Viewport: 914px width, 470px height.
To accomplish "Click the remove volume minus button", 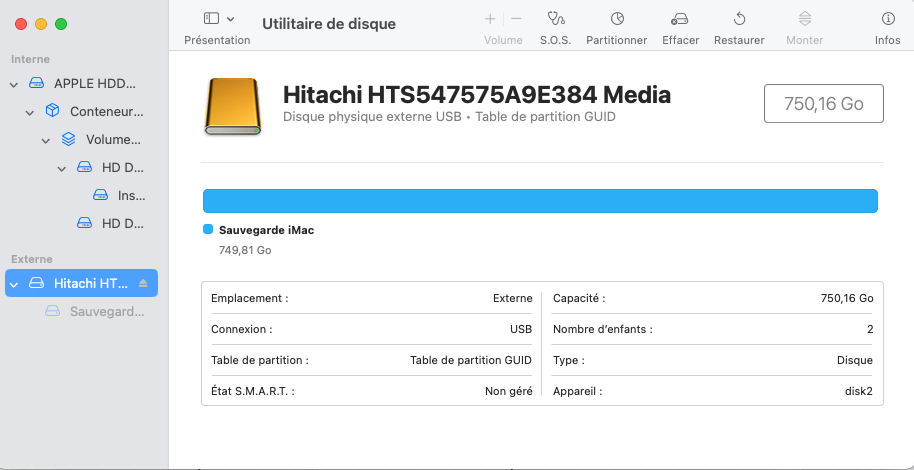I will [x=516, y=19].
